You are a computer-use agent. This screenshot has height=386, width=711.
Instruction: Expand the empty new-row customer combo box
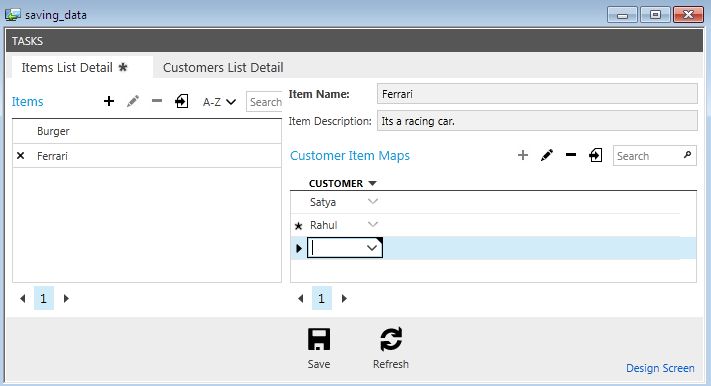coord(372,248)
